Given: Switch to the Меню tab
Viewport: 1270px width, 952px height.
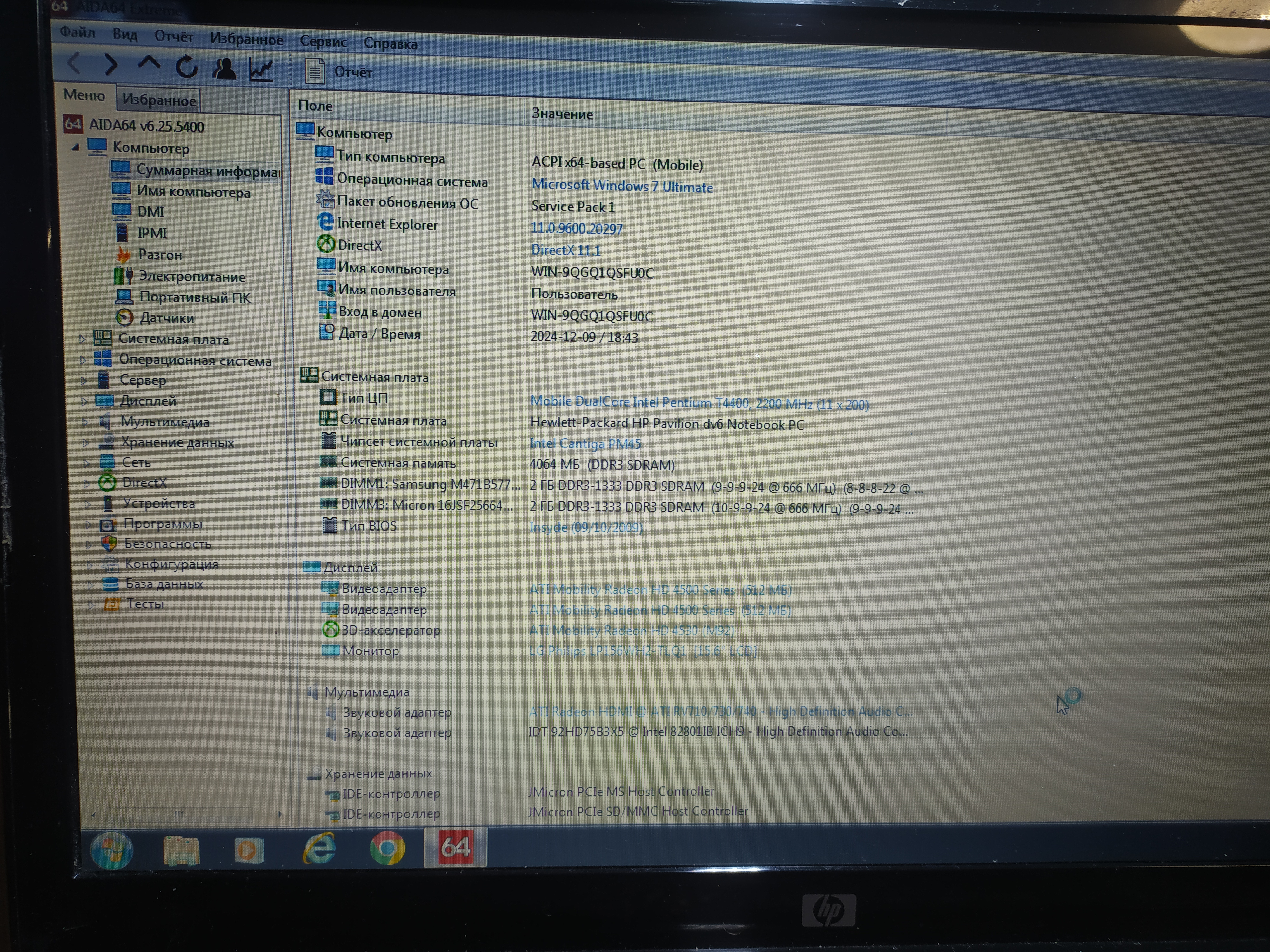Looking at the screenshot, I should [x=84, y=95].
